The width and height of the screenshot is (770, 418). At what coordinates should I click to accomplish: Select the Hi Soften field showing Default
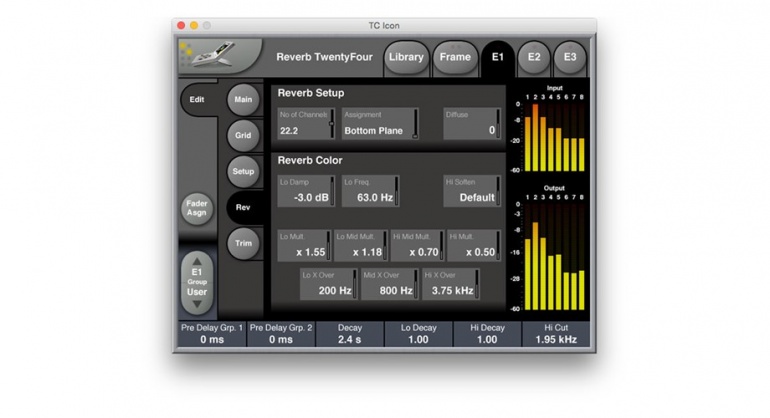point(472,191)
